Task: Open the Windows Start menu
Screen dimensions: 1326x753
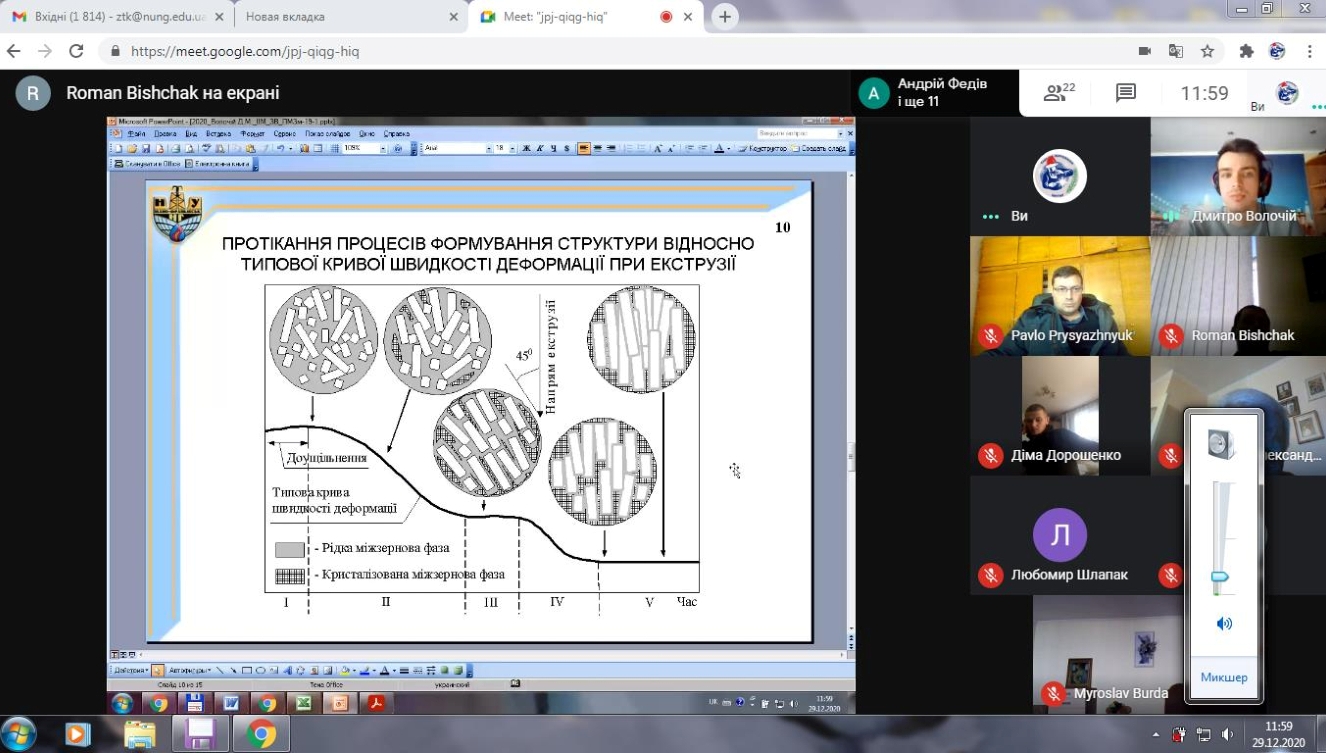Action: [20, 733]
